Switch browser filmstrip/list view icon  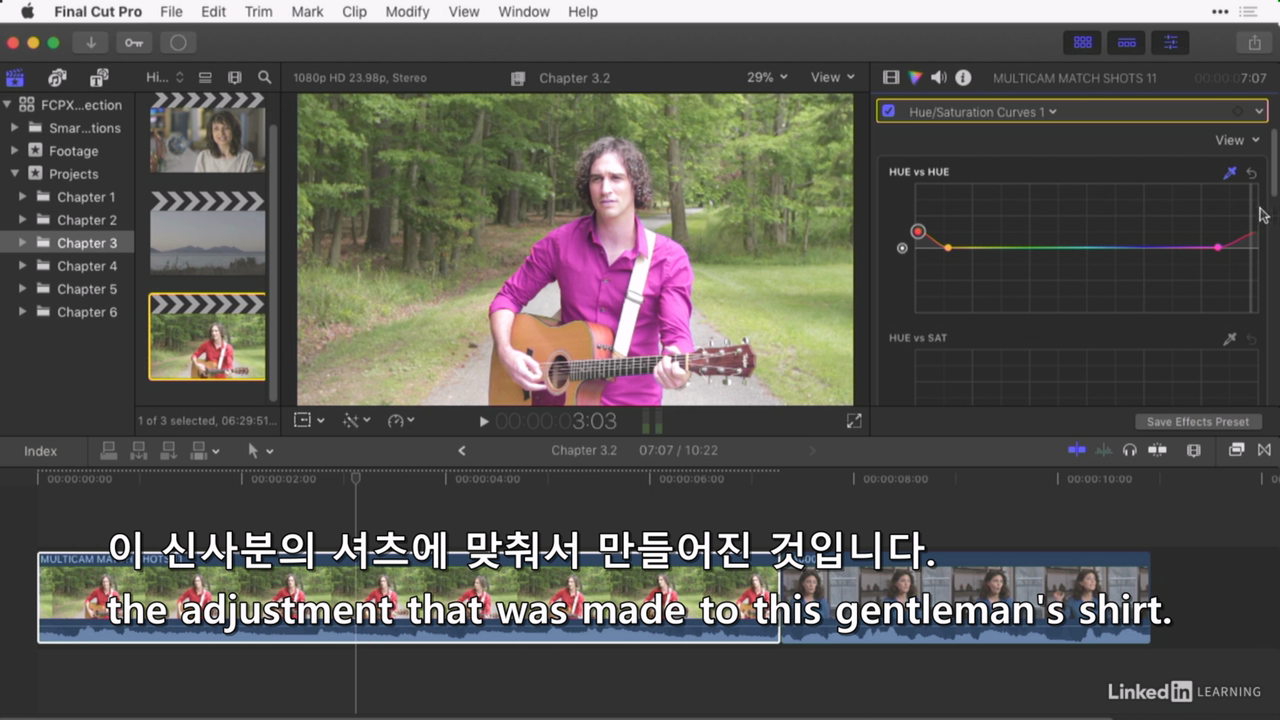[x=235, y=77]
